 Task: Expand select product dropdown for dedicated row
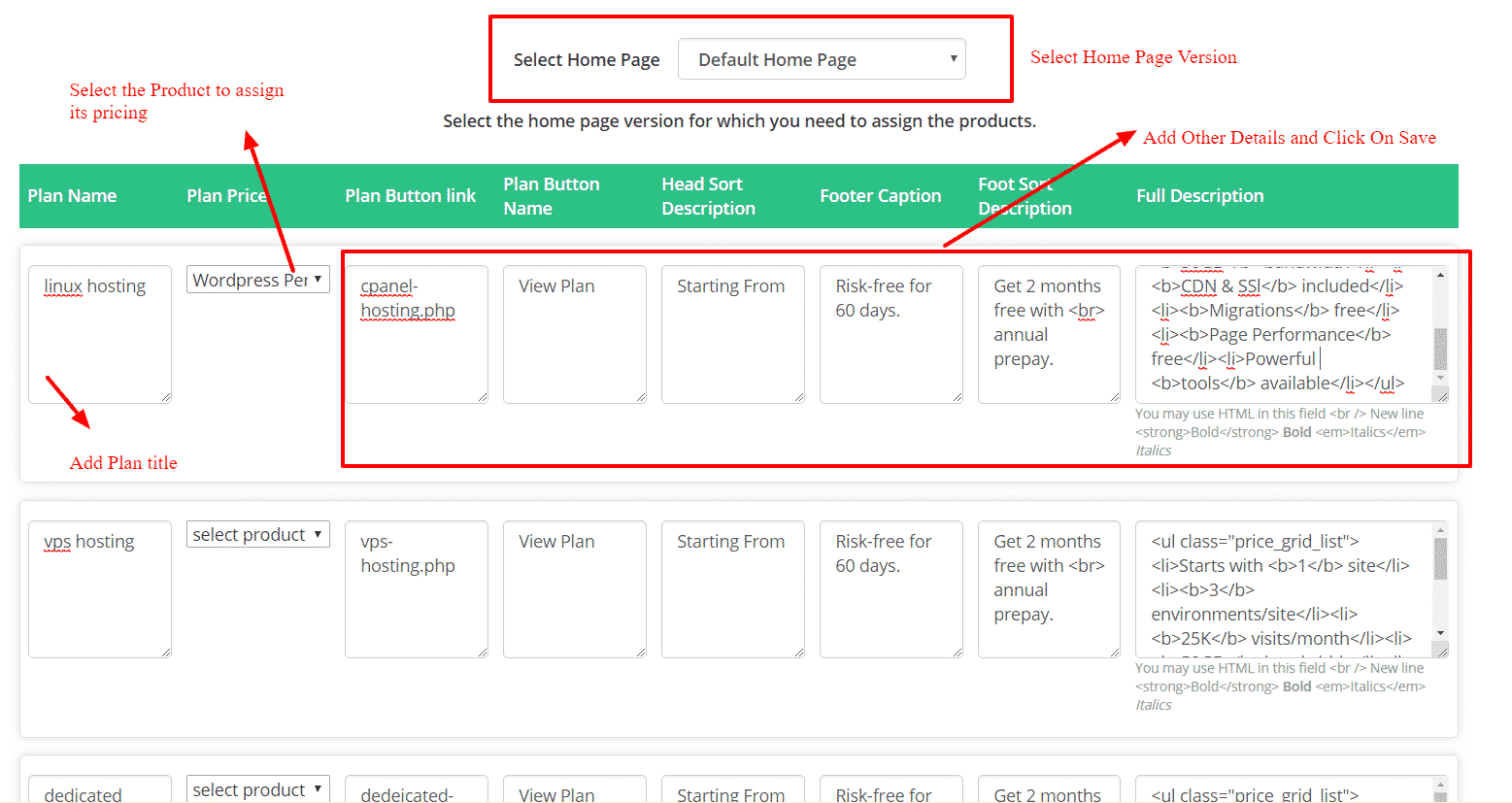pyautogui.click(x=257, y=788)
